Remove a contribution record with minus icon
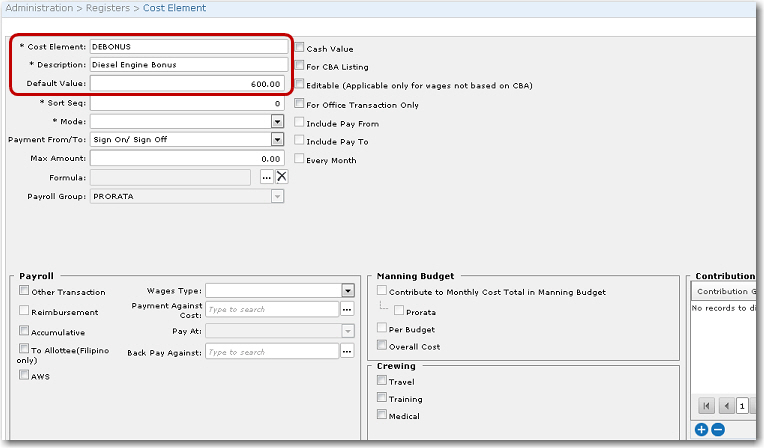This screenshot has height=448, width=764. pos(717,429)
